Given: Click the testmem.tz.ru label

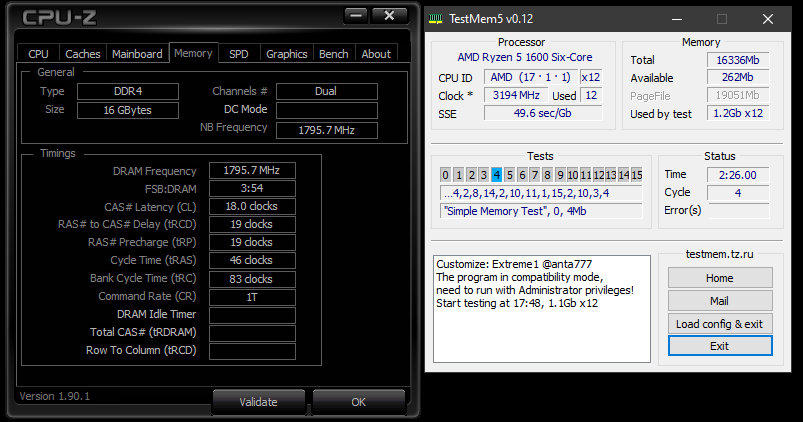Looking at the screenshot, I should tap(720, 254).
